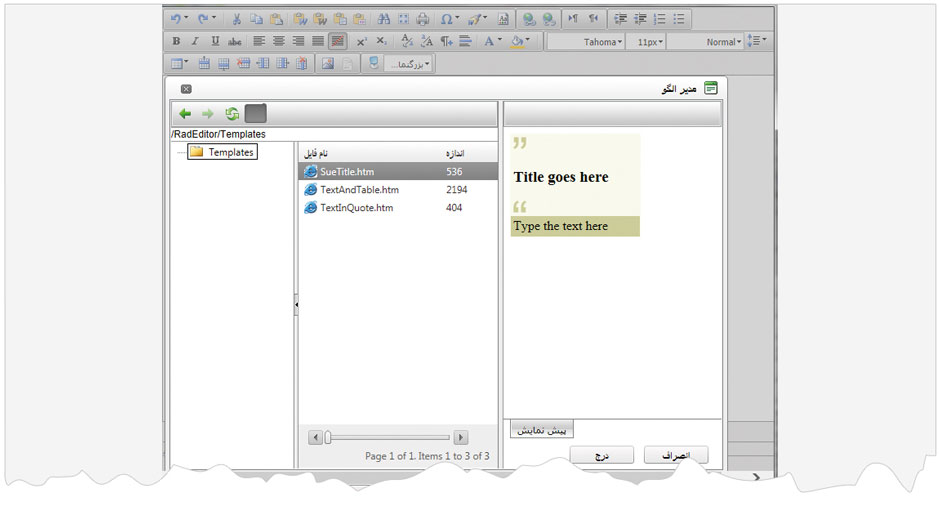Screen dimensions: 940x513
Task: Switch to the پیش نمایش preview tab
Action: click(542, 430)
